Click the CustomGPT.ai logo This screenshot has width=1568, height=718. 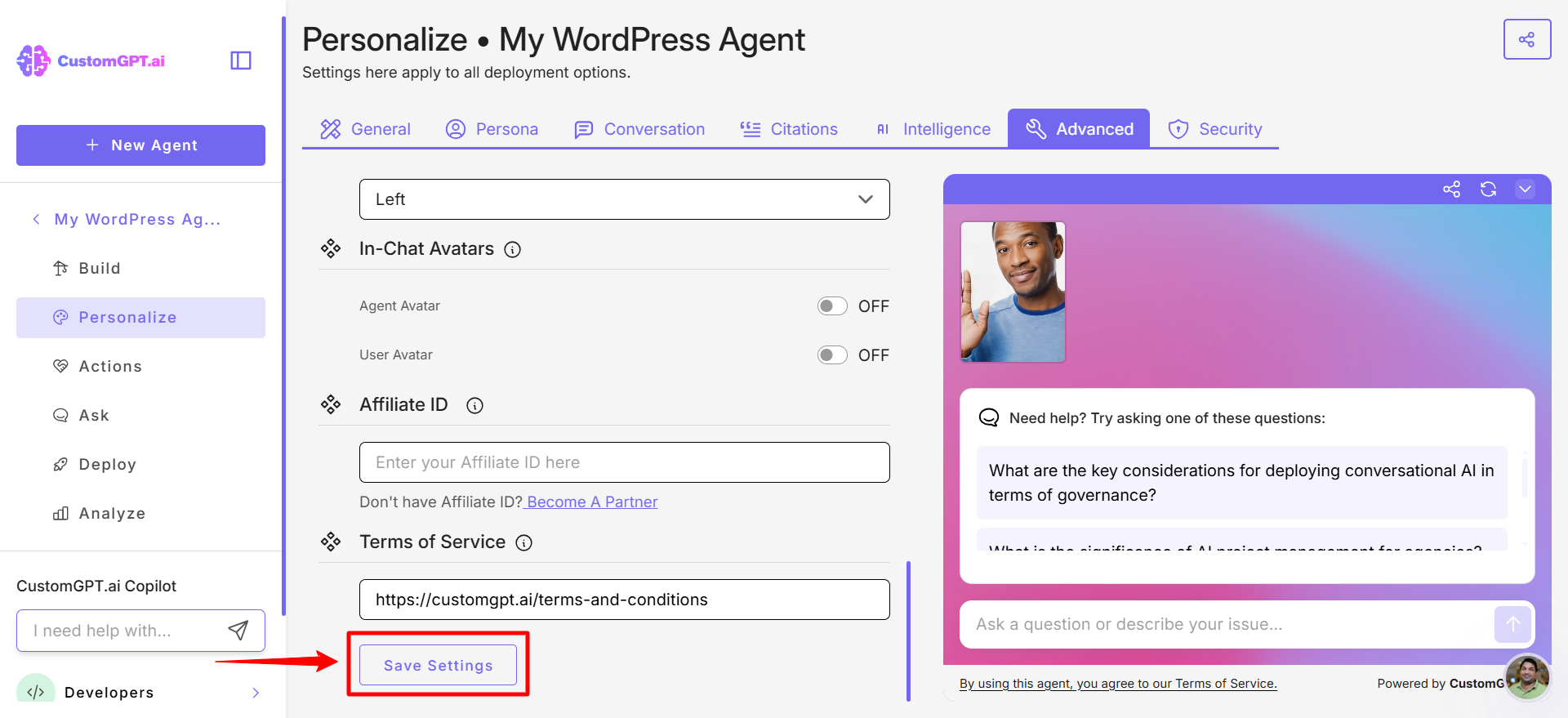click(91, 60)
